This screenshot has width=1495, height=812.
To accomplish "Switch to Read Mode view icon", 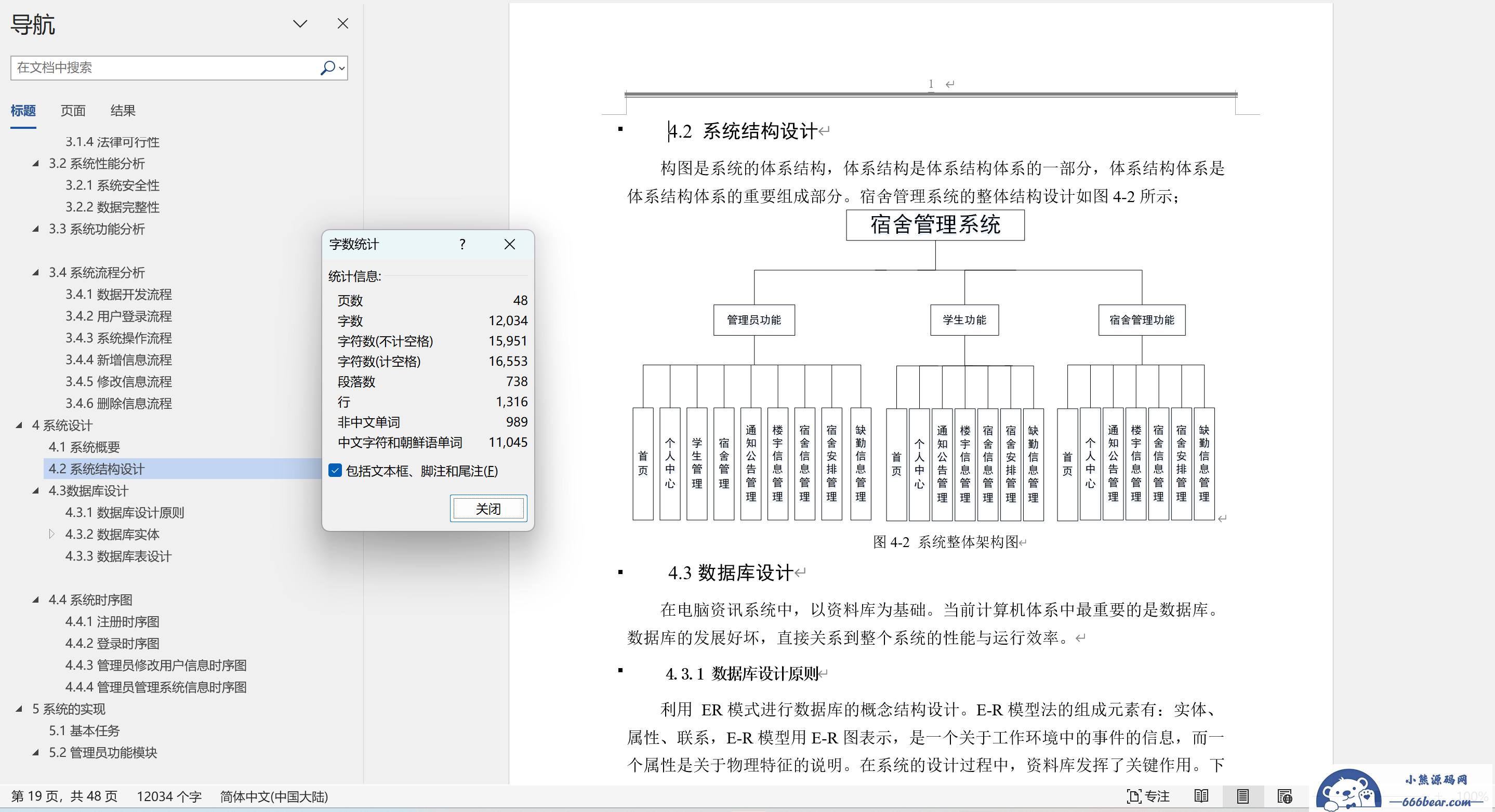I will 1201,796.
